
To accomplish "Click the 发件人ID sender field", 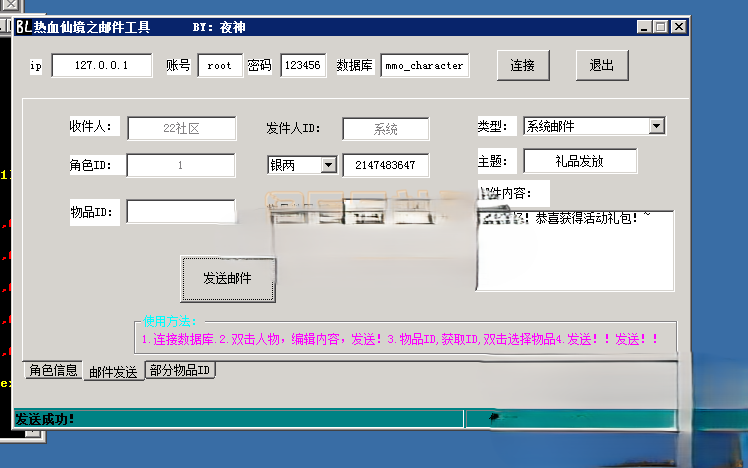I will point(385,129).
